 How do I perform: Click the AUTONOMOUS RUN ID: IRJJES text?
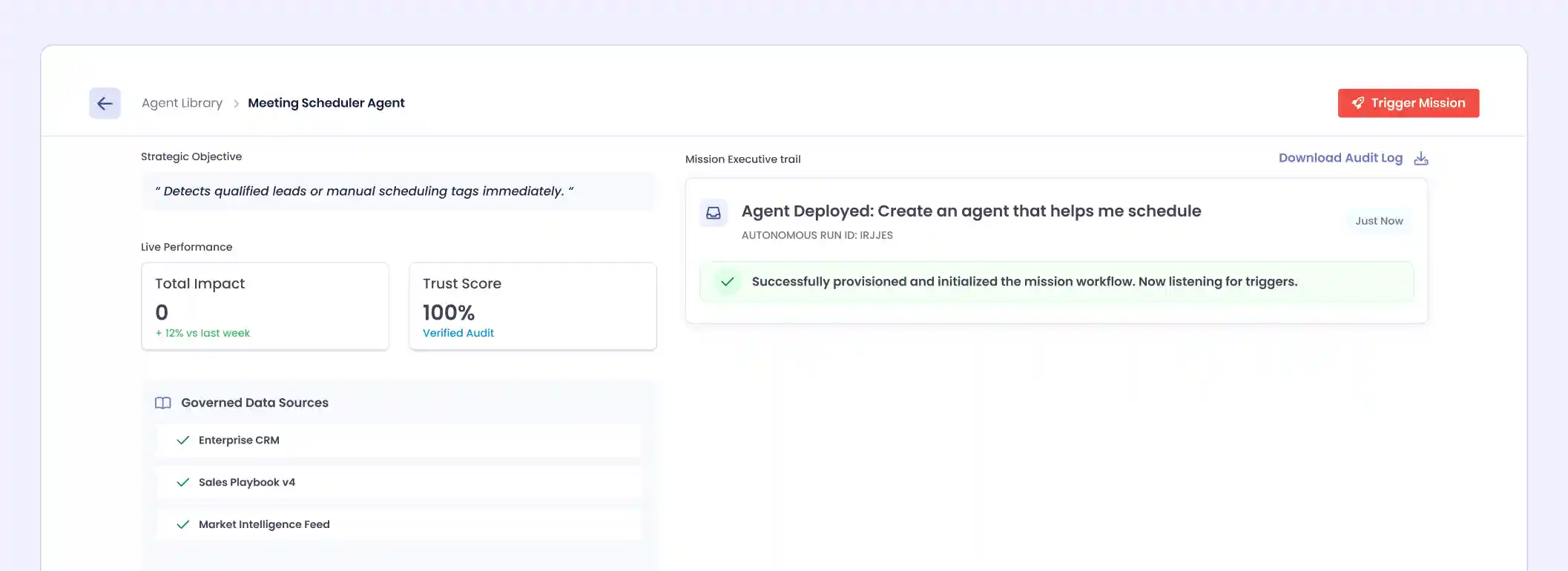point(817,235)
